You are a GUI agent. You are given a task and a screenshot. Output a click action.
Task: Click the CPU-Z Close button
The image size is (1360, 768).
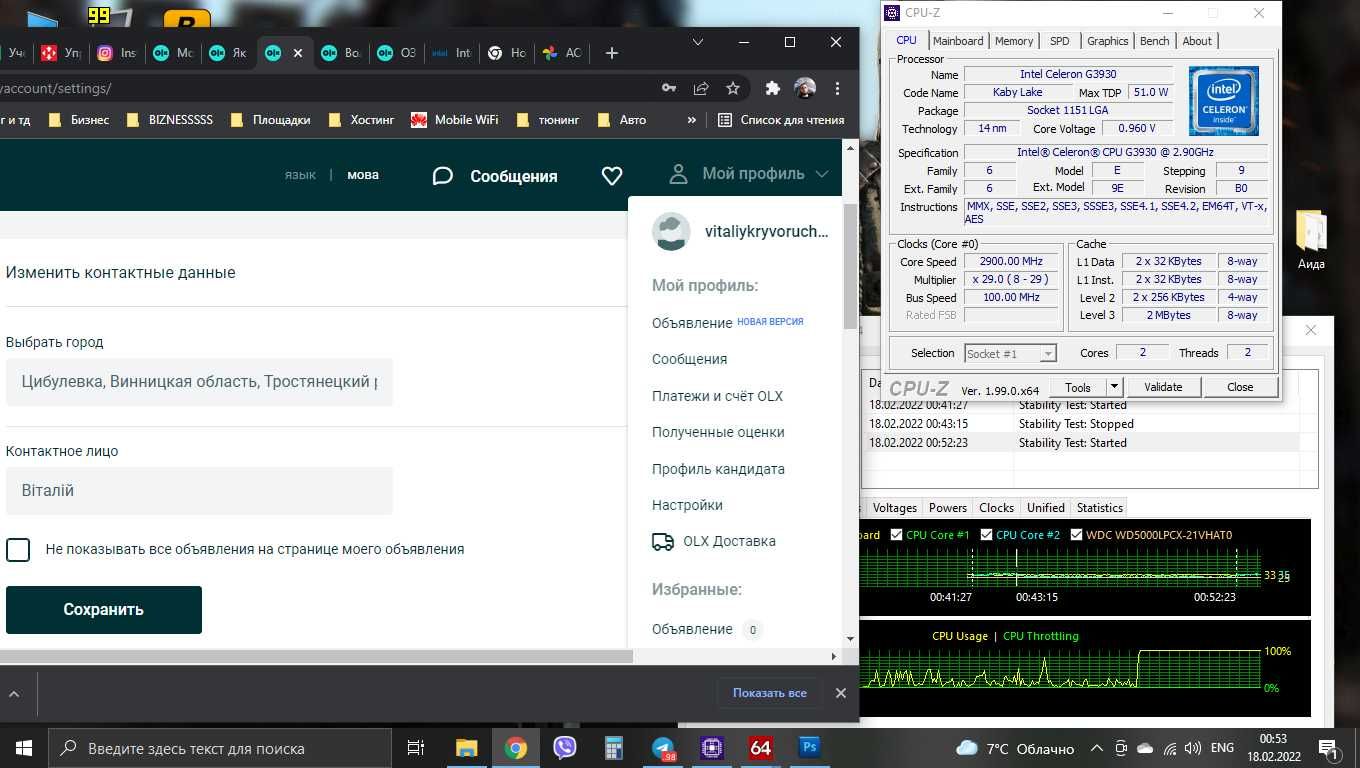pyautogui.click(x=1240, y=387)
